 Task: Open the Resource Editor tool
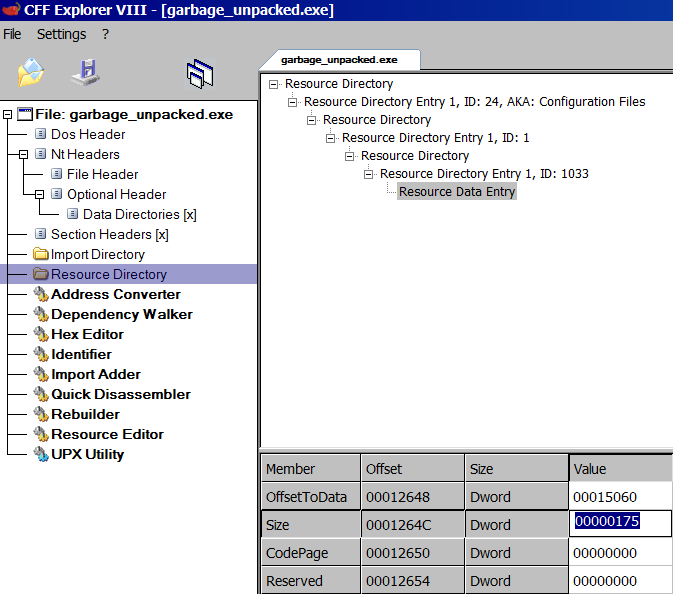(107, 434)
